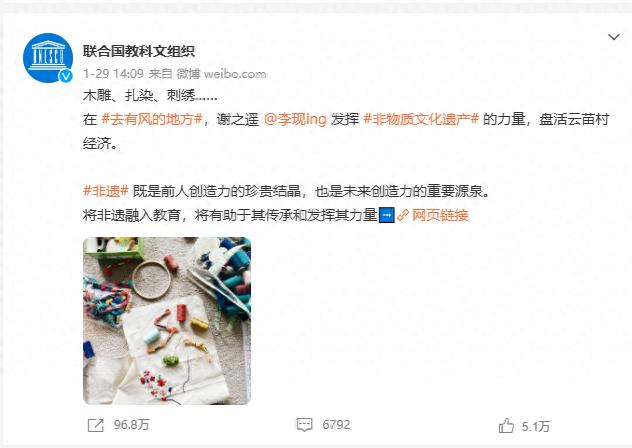Open the 6792 comments count
The image size is (632, 448).
[x=336, y=425]
